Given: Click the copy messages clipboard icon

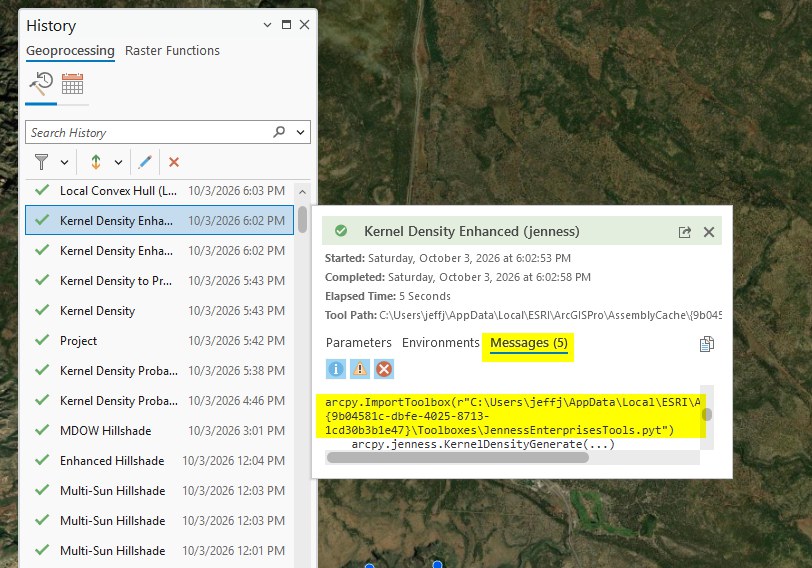Looking at the screenshot, I should [x=706, y=344].
